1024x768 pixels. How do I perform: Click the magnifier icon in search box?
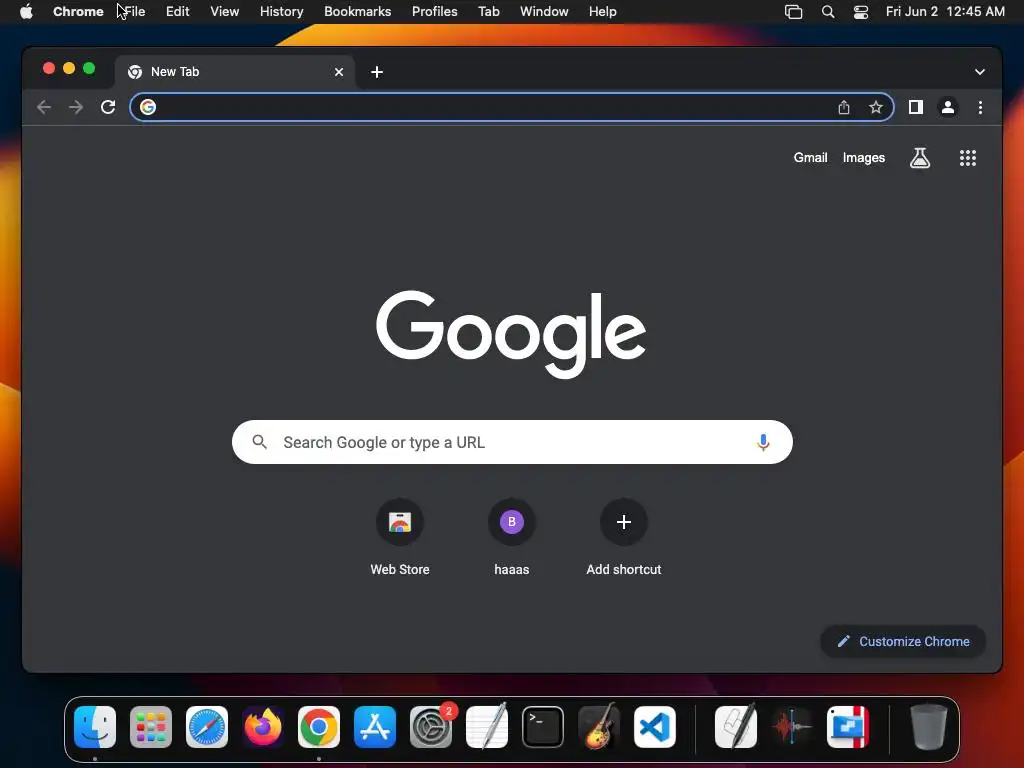tap(259, 442)
